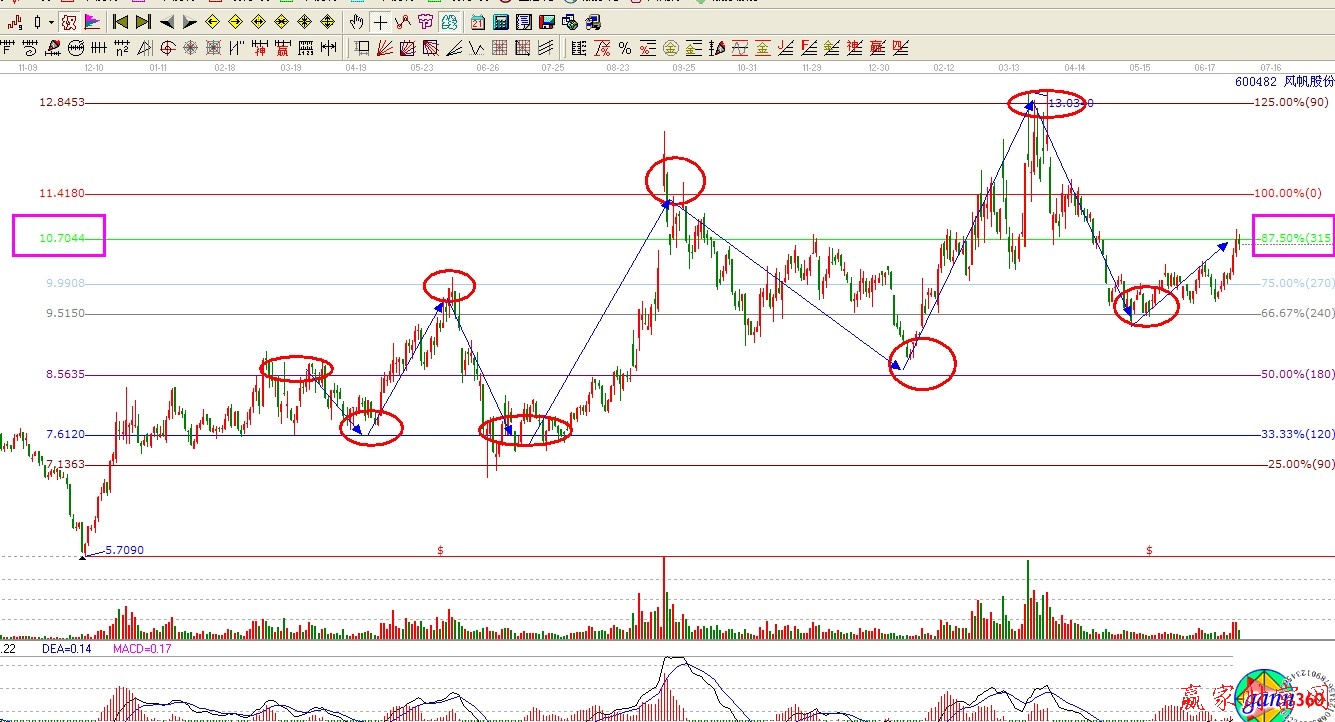Click the 12-10 date on time axis
The image size is (1335, 722).
[x=94, y=68]
